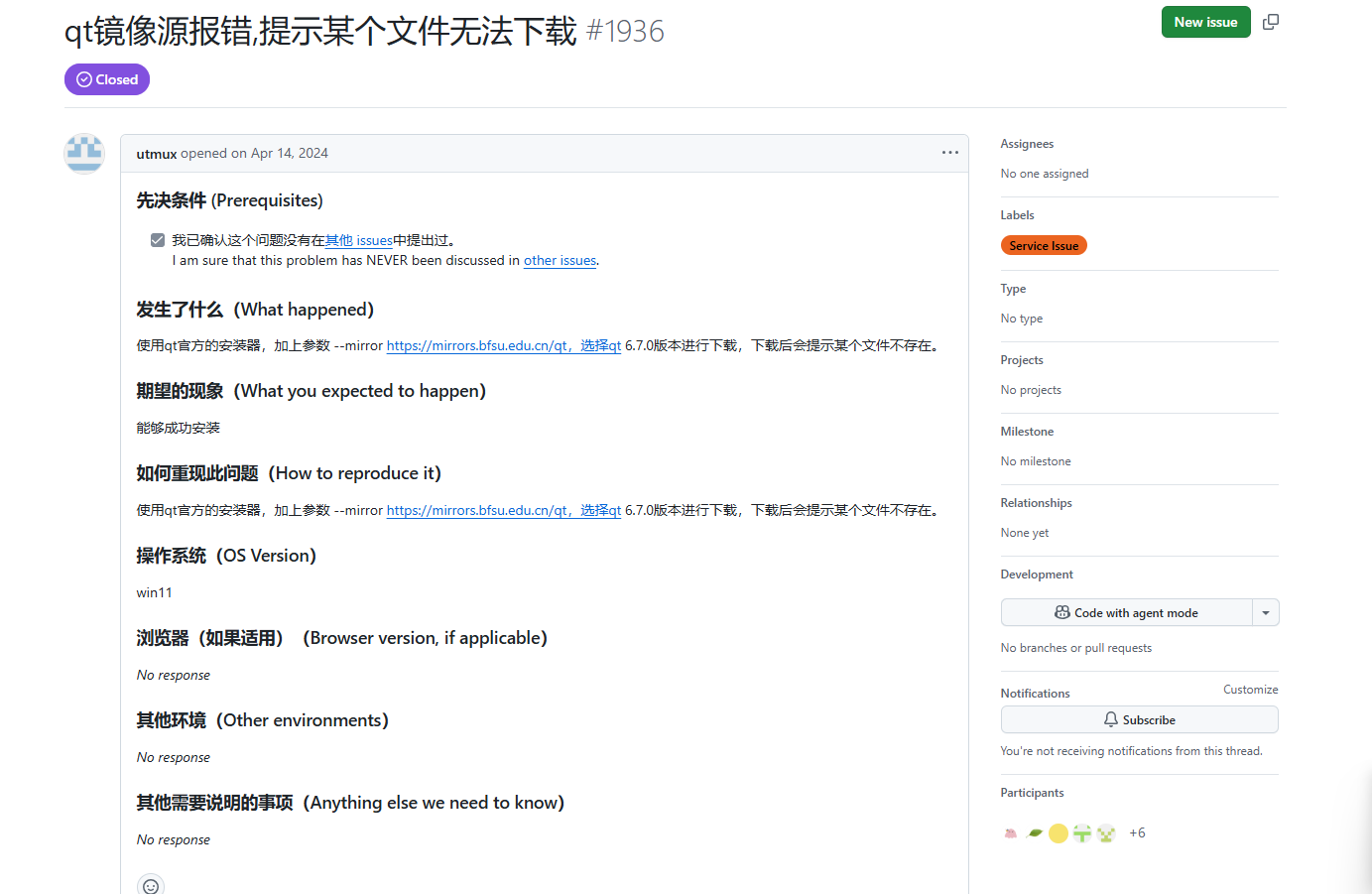Image resolution: width=1372 pixels, height=894 pixels.
Task: Click the last participant avatar before +6
Action: pyautogui.click(x=1106, y=833)
